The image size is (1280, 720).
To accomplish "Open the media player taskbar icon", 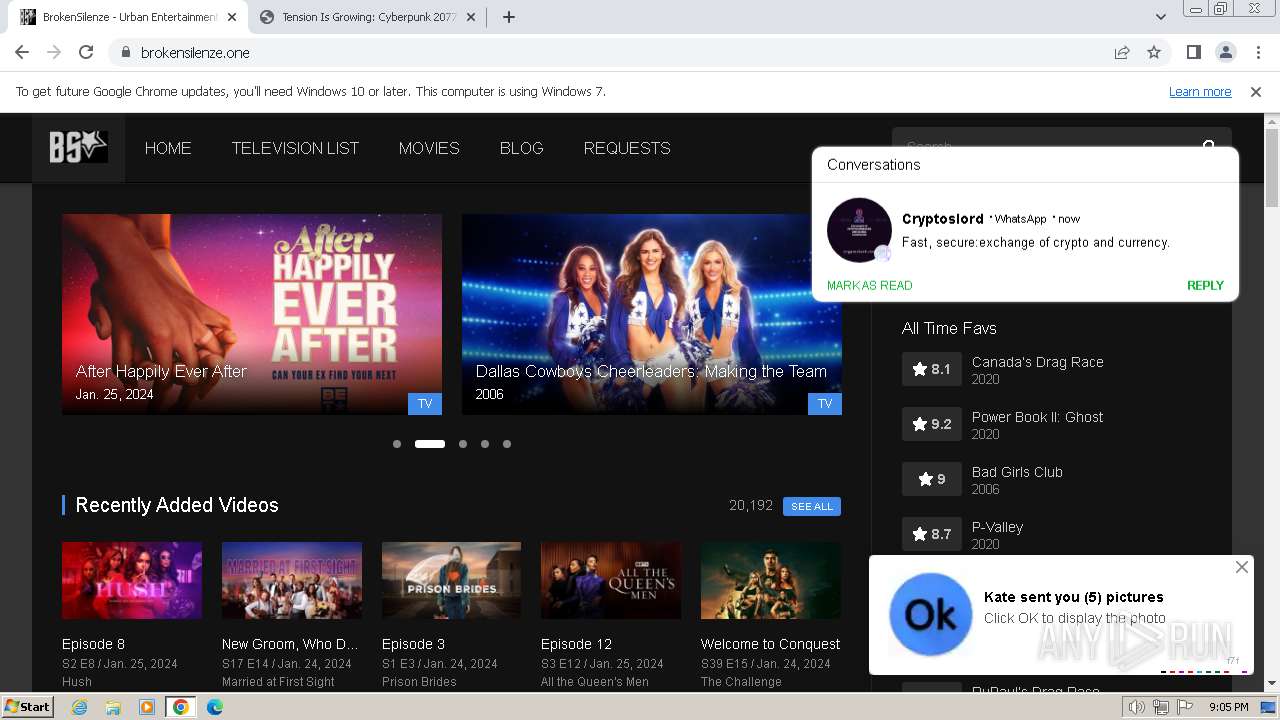I will 147,707.
